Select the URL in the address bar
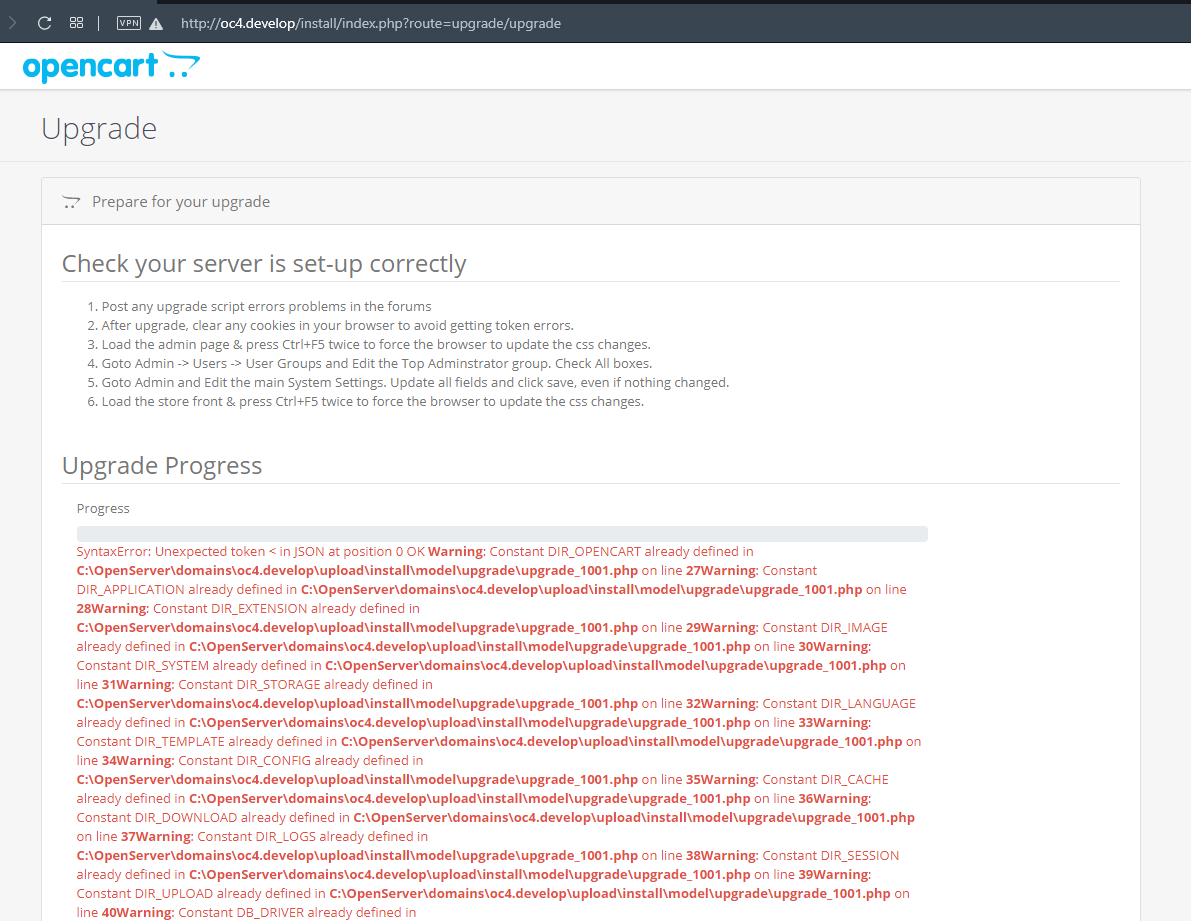The image size is (1191, 921). pyautogui.click(x=371, y=24)
